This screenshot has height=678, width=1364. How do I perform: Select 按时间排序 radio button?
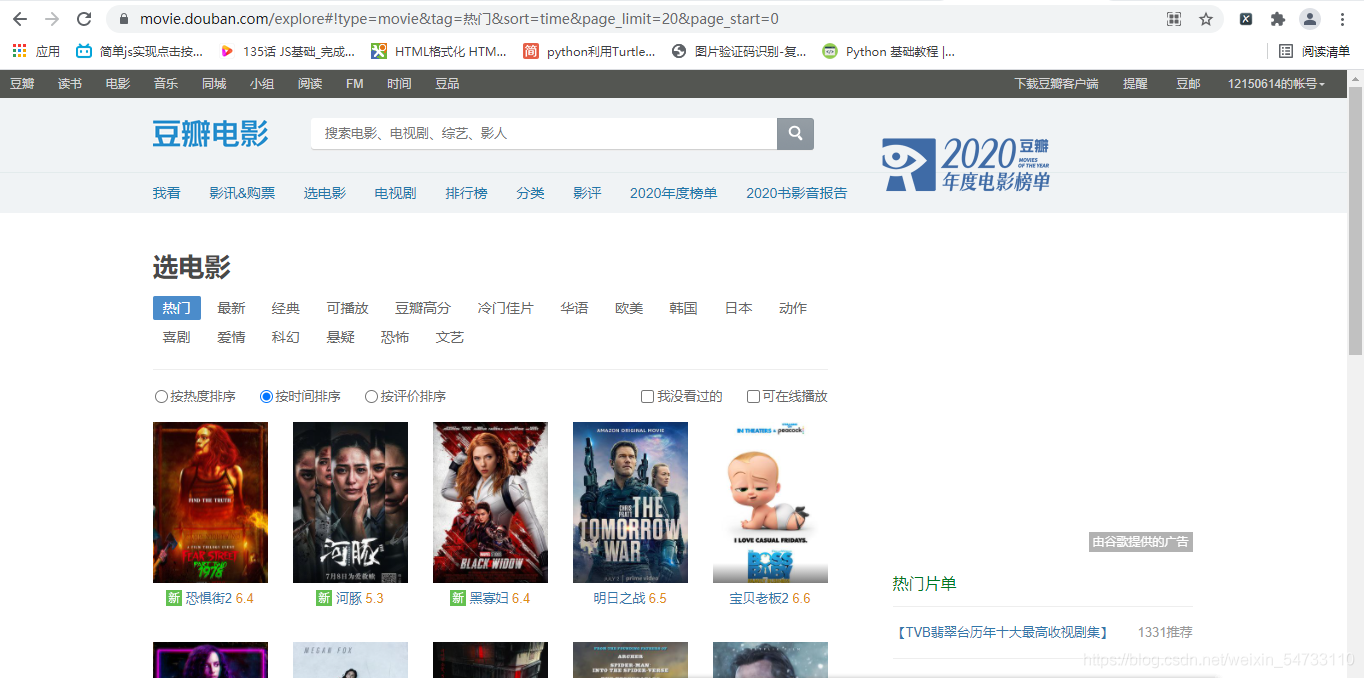click(266, 396)
